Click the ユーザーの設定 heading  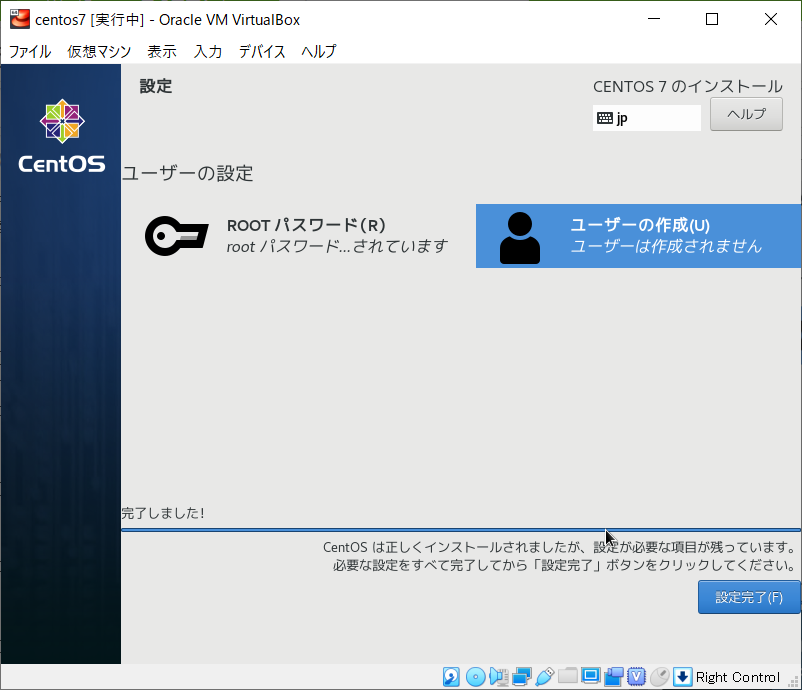187,173
